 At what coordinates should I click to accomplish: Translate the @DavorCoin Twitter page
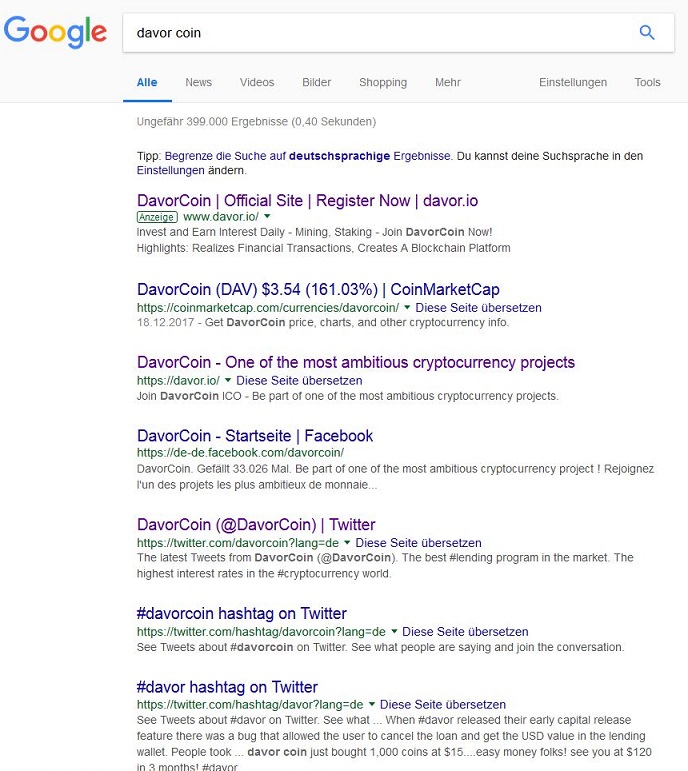point(418,543)
